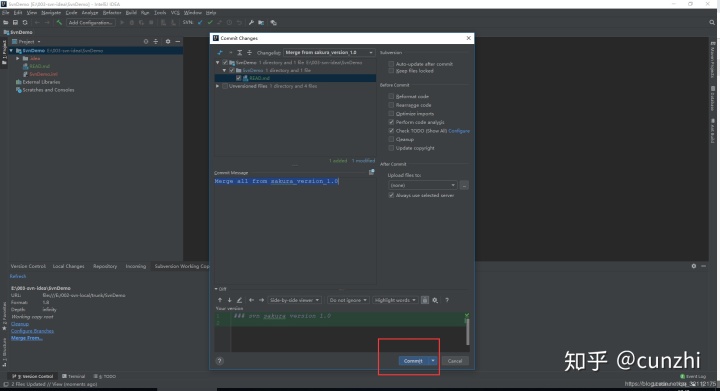Viewport: 720px width, 391px height.
Task: Open Settings via the wrench icon
Action: pyautogui.click(x=251, y=22)
